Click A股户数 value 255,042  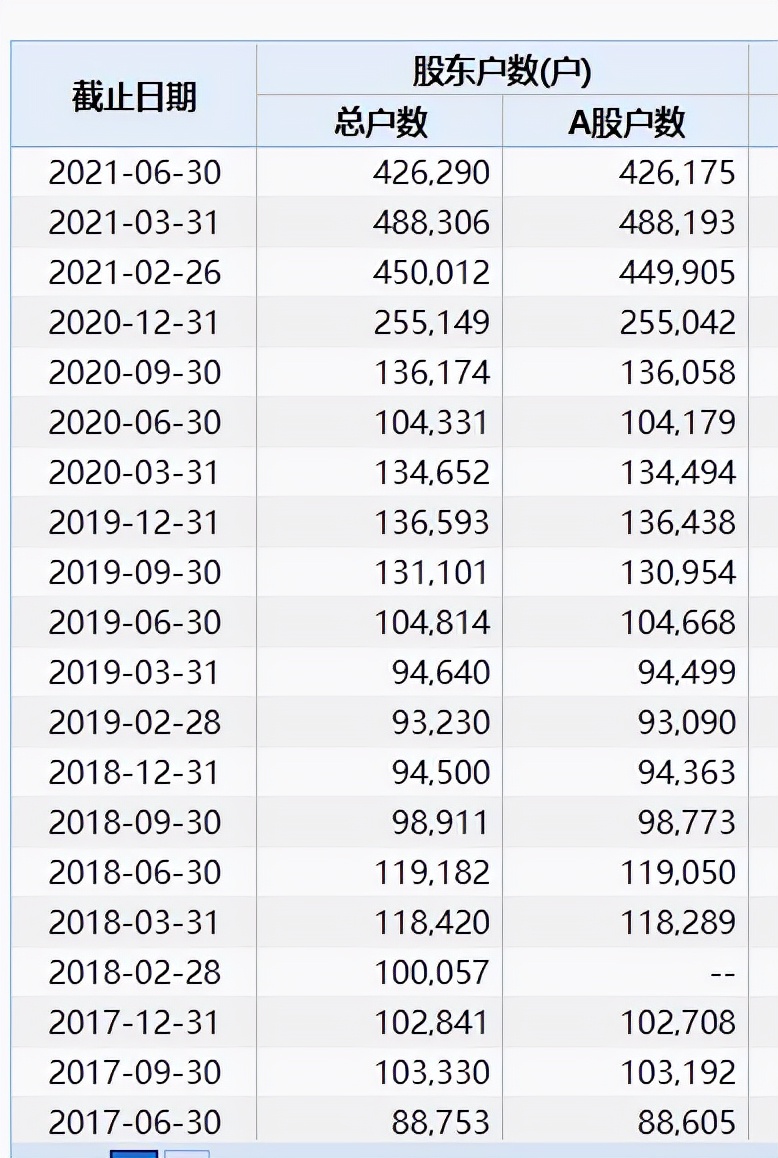677,322
